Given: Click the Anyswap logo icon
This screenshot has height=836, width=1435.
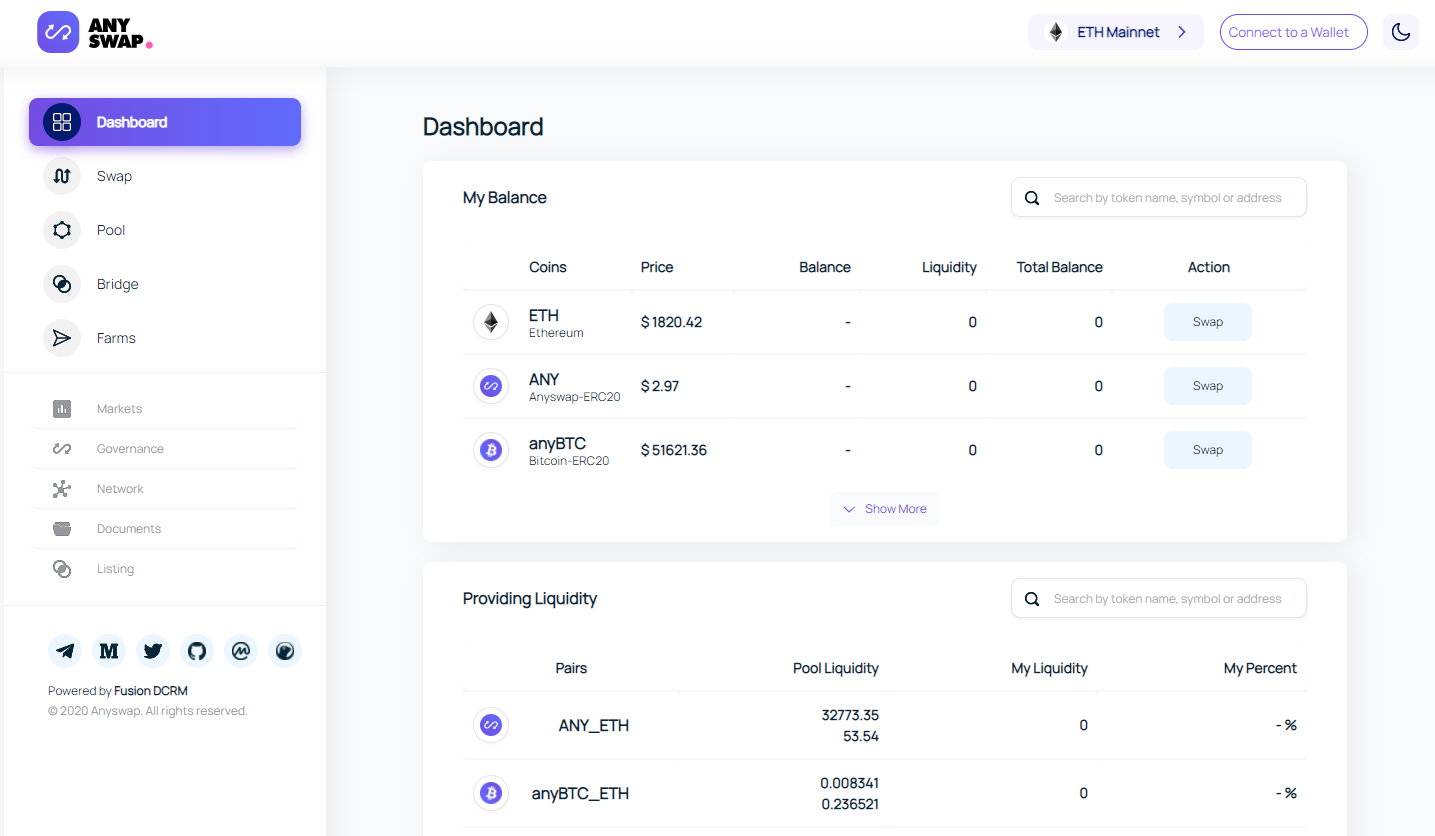Looking at the screenshot, I should (x=58, y=32).
